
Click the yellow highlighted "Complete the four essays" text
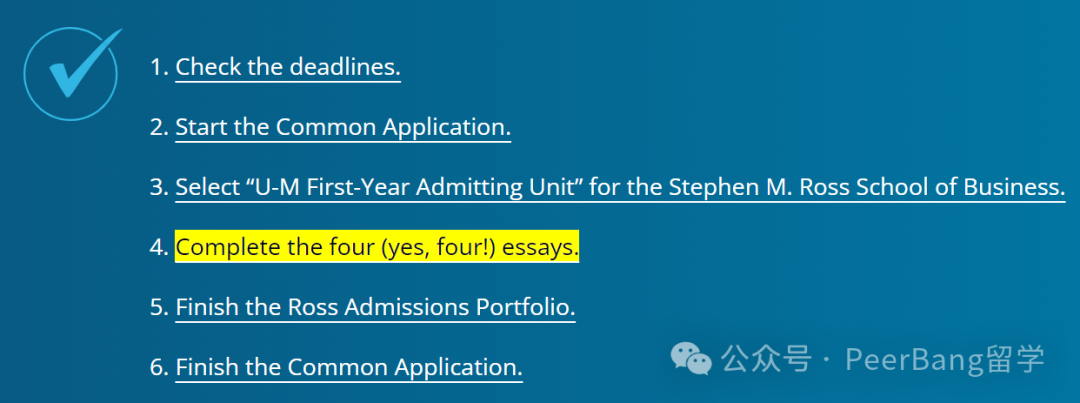pyautogui.click(x=377, y=247)
